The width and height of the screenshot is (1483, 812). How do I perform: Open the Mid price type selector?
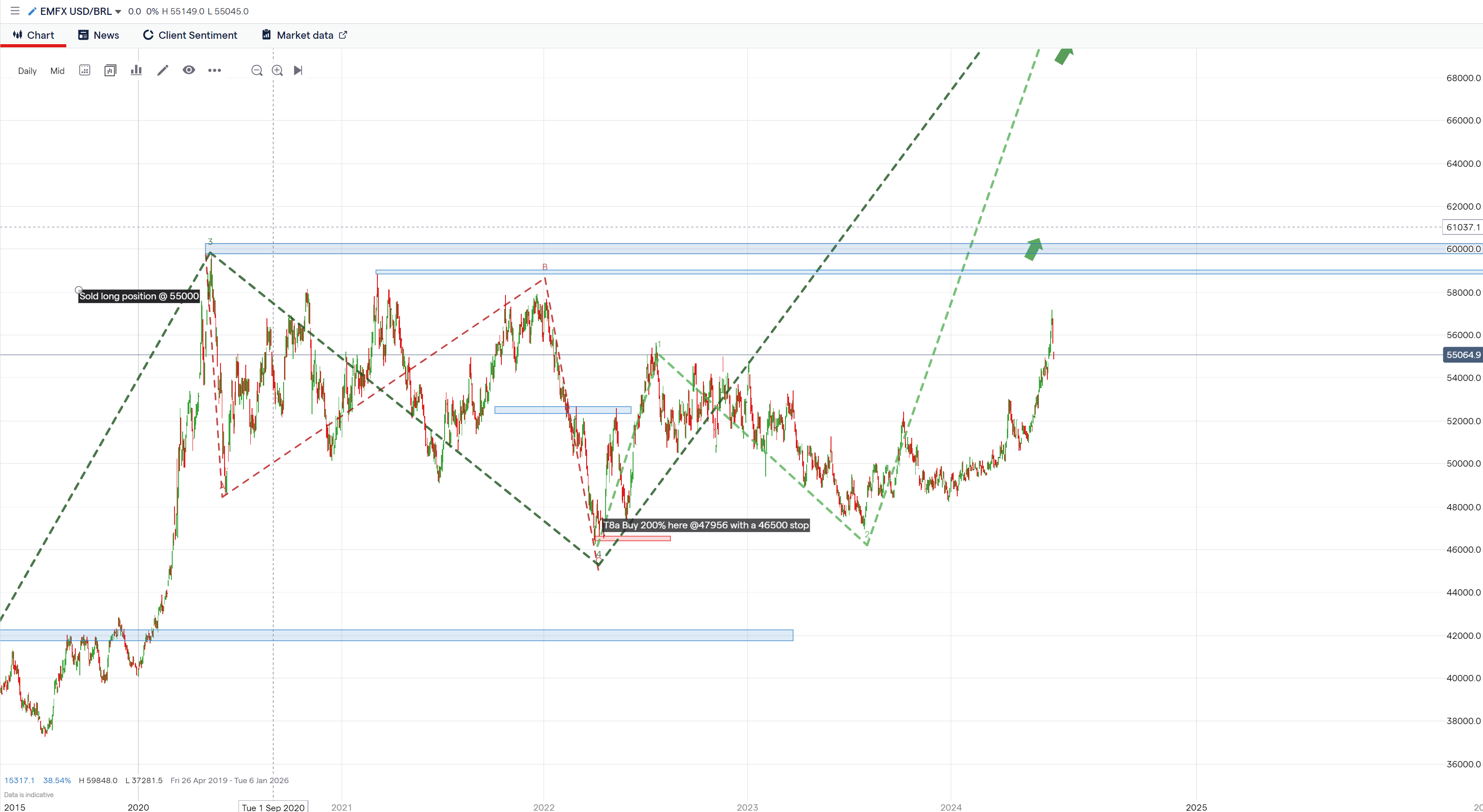[x=57, y=71]
